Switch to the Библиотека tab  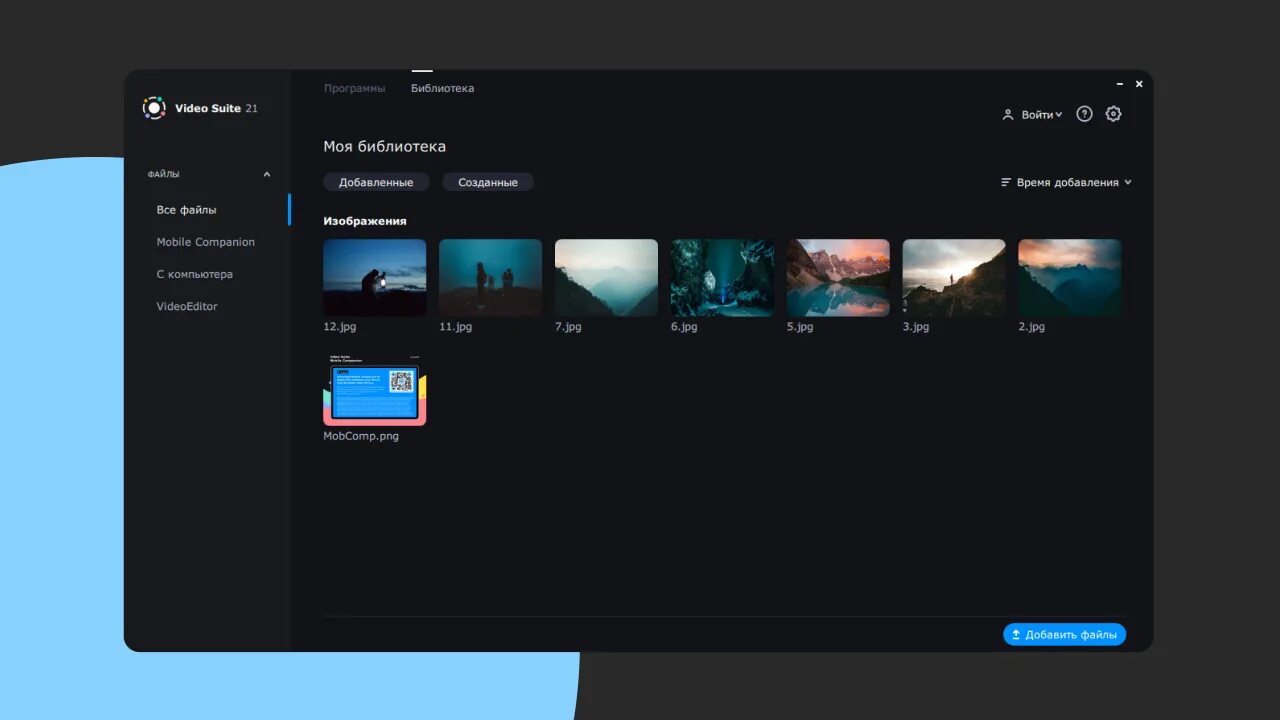click(x=442, y=88)
